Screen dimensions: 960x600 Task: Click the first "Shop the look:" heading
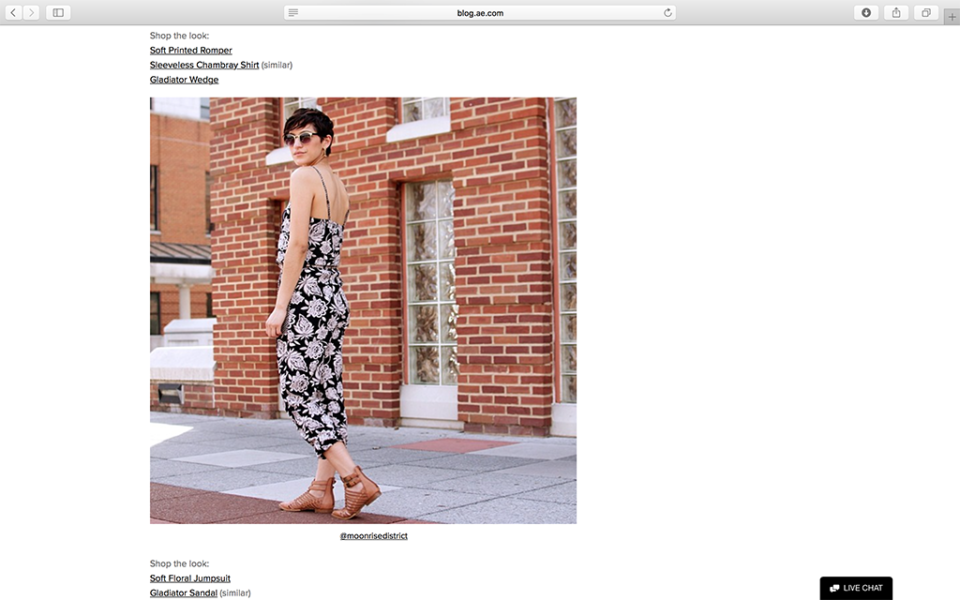pyautogui.click(x=179, y=36)
